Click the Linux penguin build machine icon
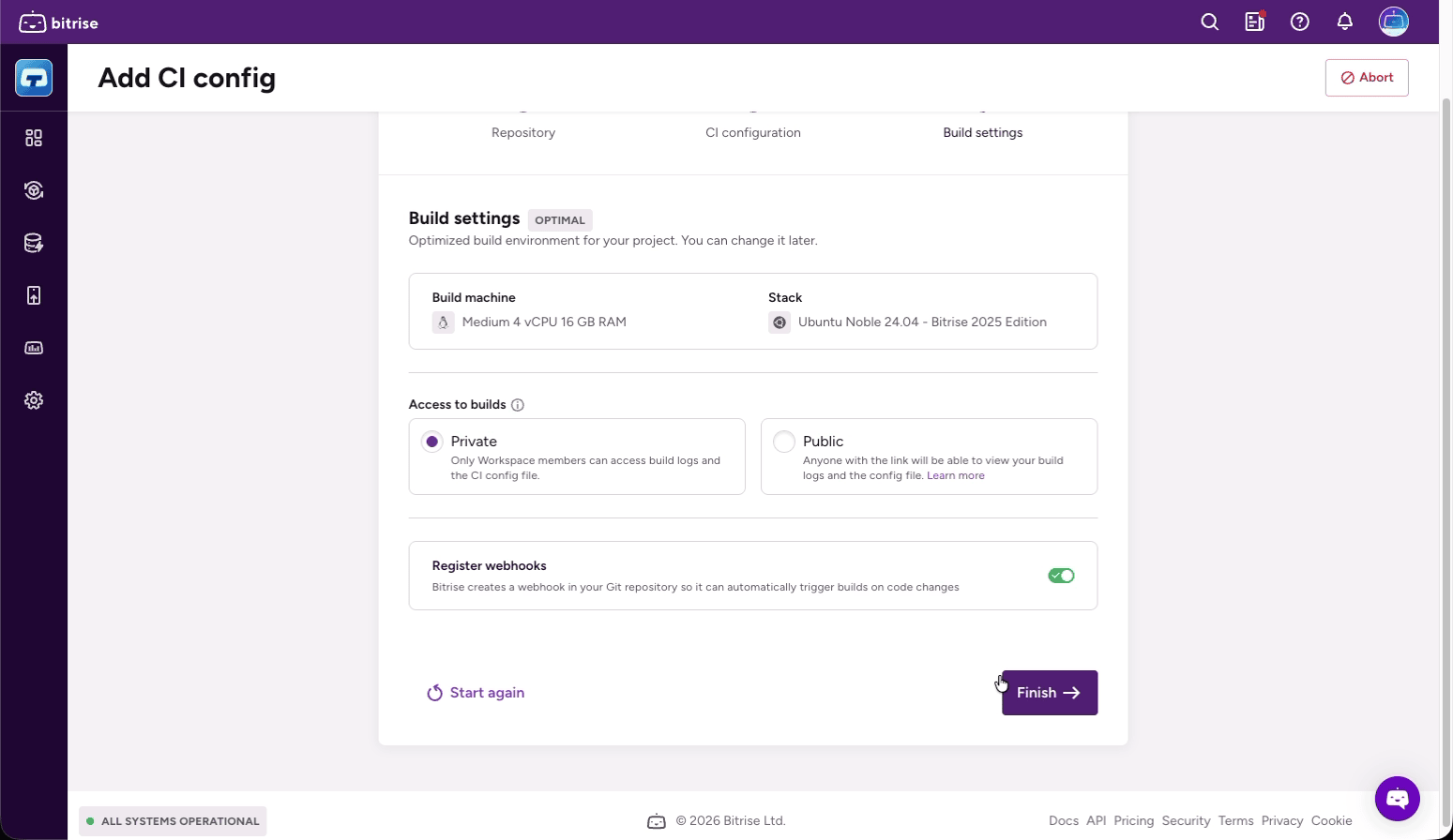1453x840 pixels. (x=444, y=322)
